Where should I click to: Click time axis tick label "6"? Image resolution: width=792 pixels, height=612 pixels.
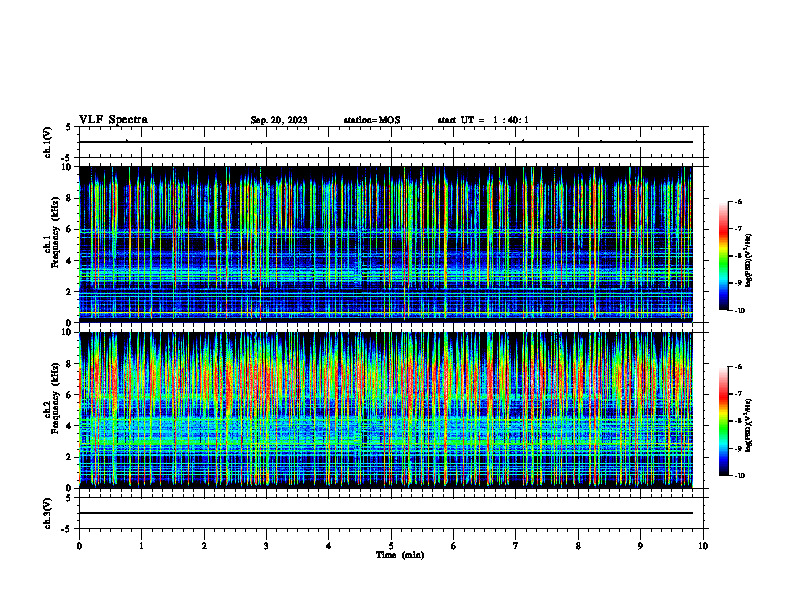[x=454, y=546]
